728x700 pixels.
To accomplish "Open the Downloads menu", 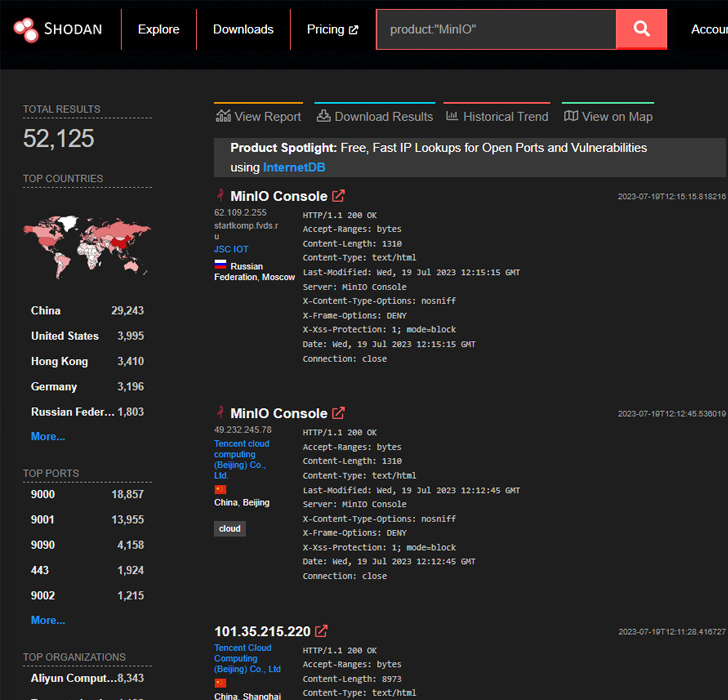I will coord(243,29).
